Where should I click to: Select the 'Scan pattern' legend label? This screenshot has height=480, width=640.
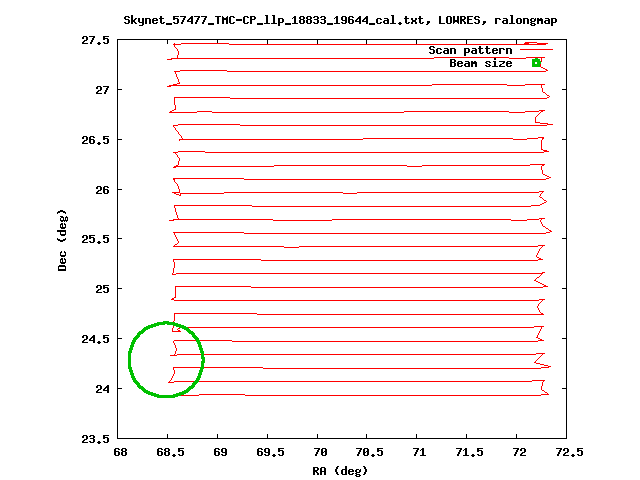[x=470, y=50]
